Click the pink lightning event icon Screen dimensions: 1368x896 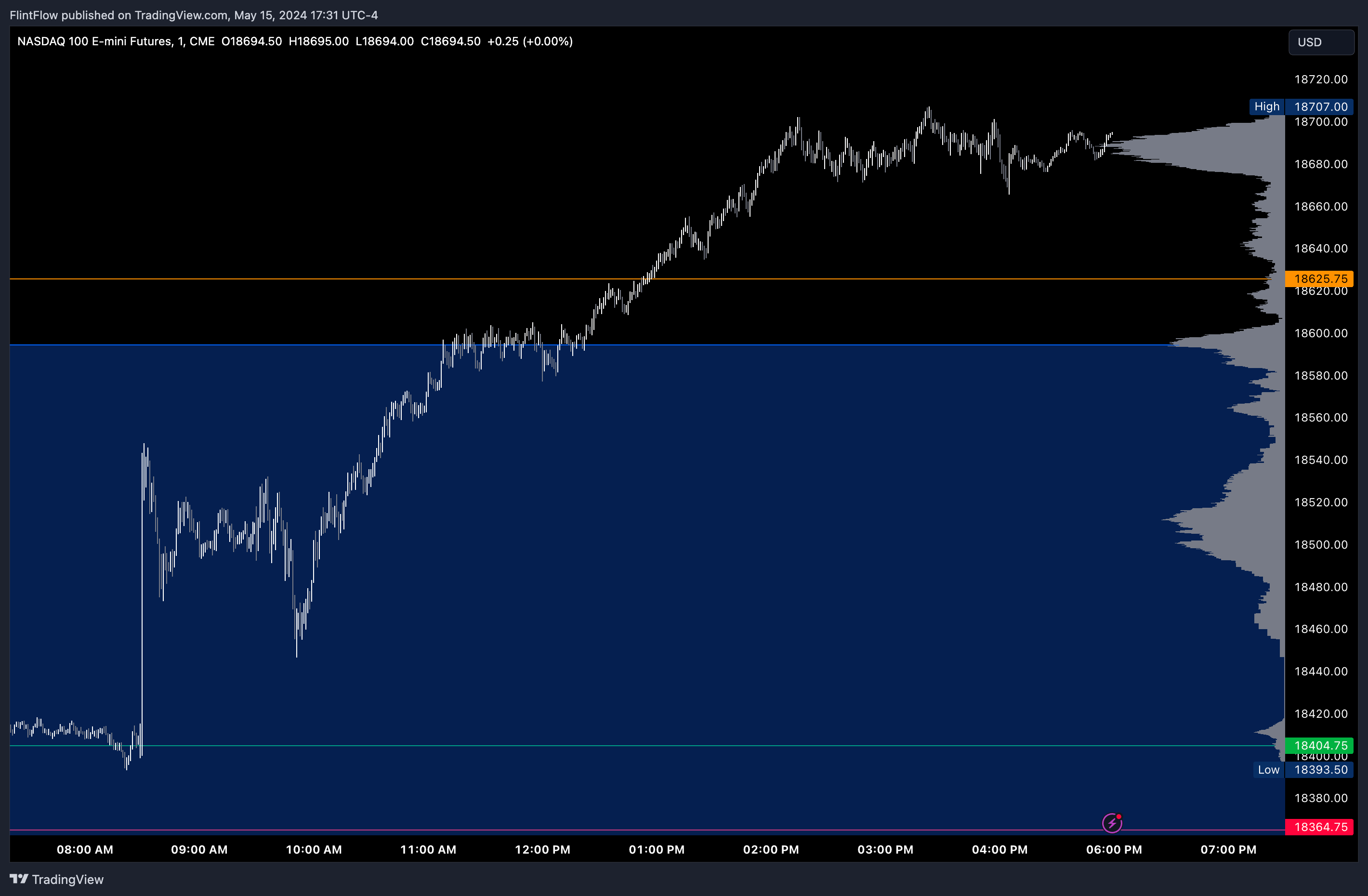[1112, 823]
